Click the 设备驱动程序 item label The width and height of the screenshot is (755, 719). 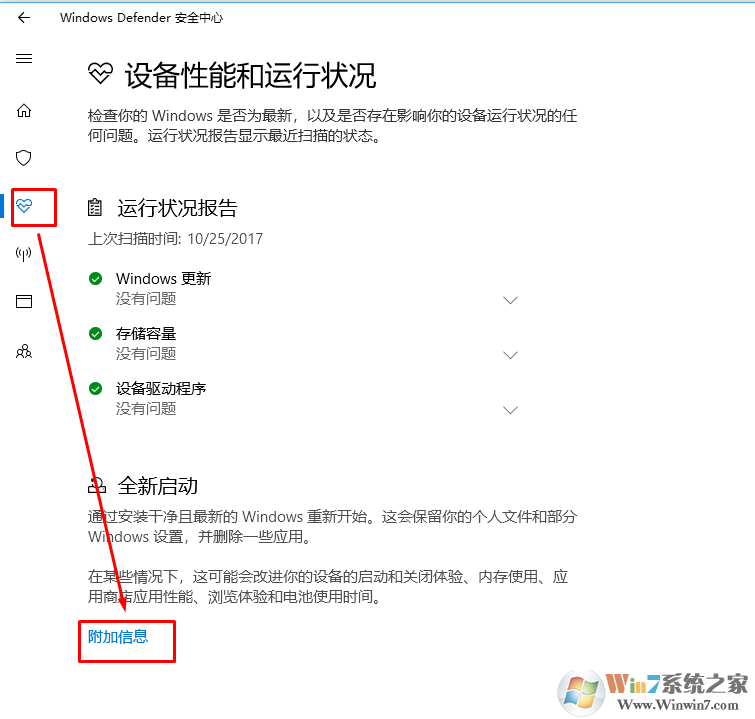(x=161, y=388)
